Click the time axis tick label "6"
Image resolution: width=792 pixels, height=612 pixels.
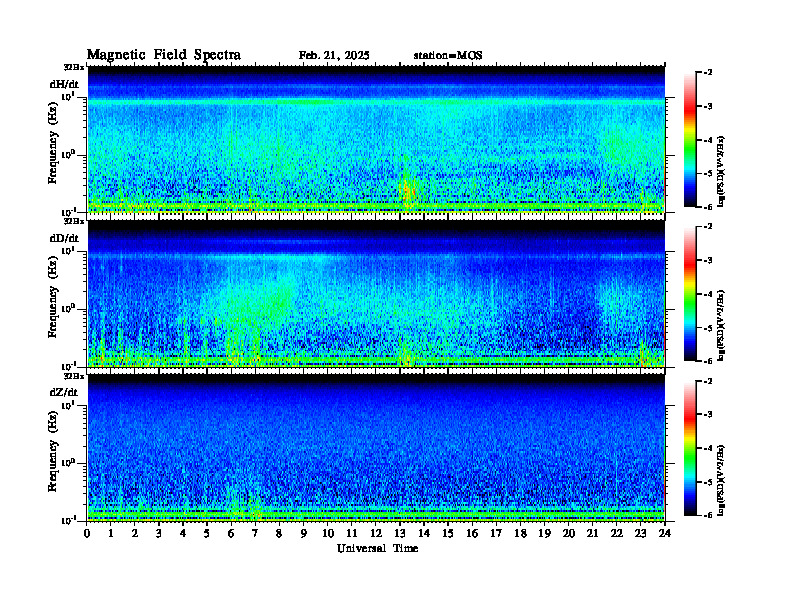point(231,533)
